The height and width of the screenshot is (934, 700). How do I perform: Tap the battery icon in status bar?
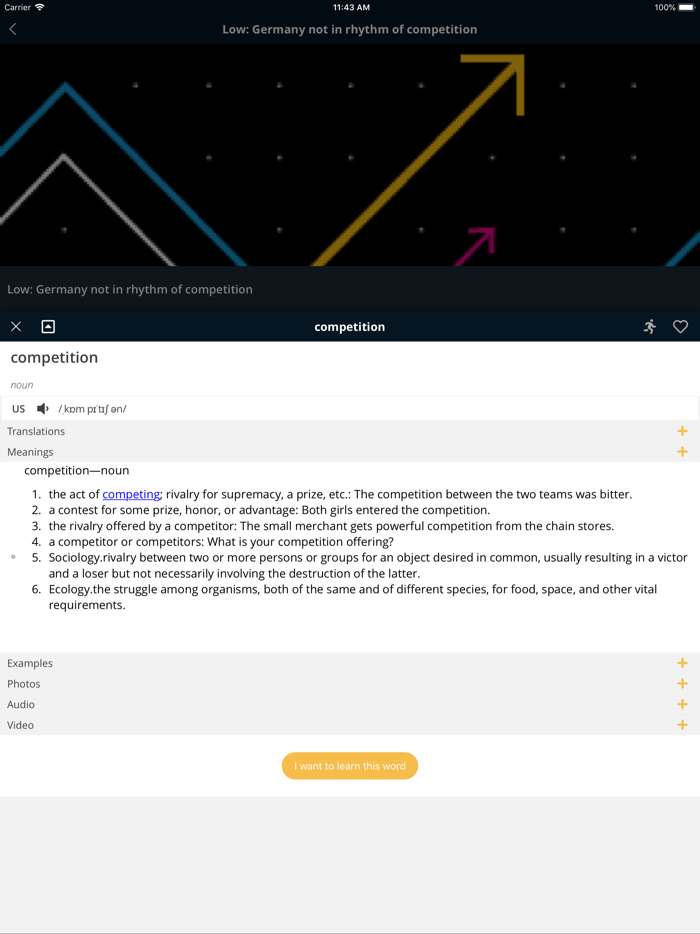[686, 7]
